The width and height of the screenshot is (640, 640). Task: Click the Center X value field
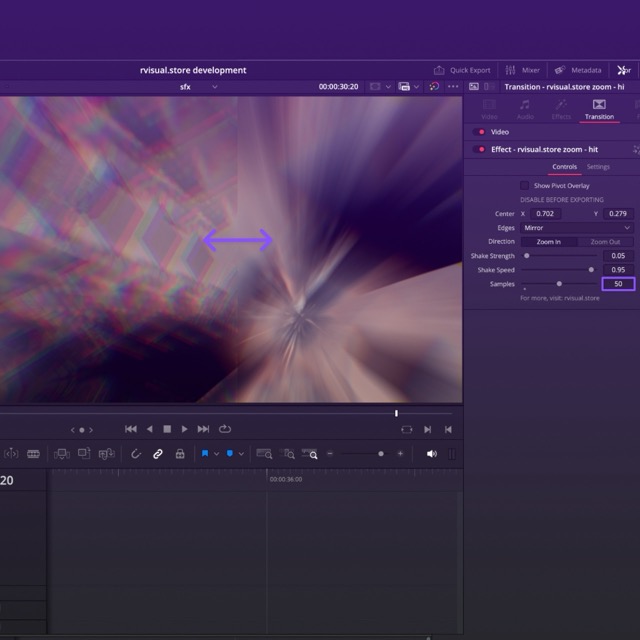547,214
